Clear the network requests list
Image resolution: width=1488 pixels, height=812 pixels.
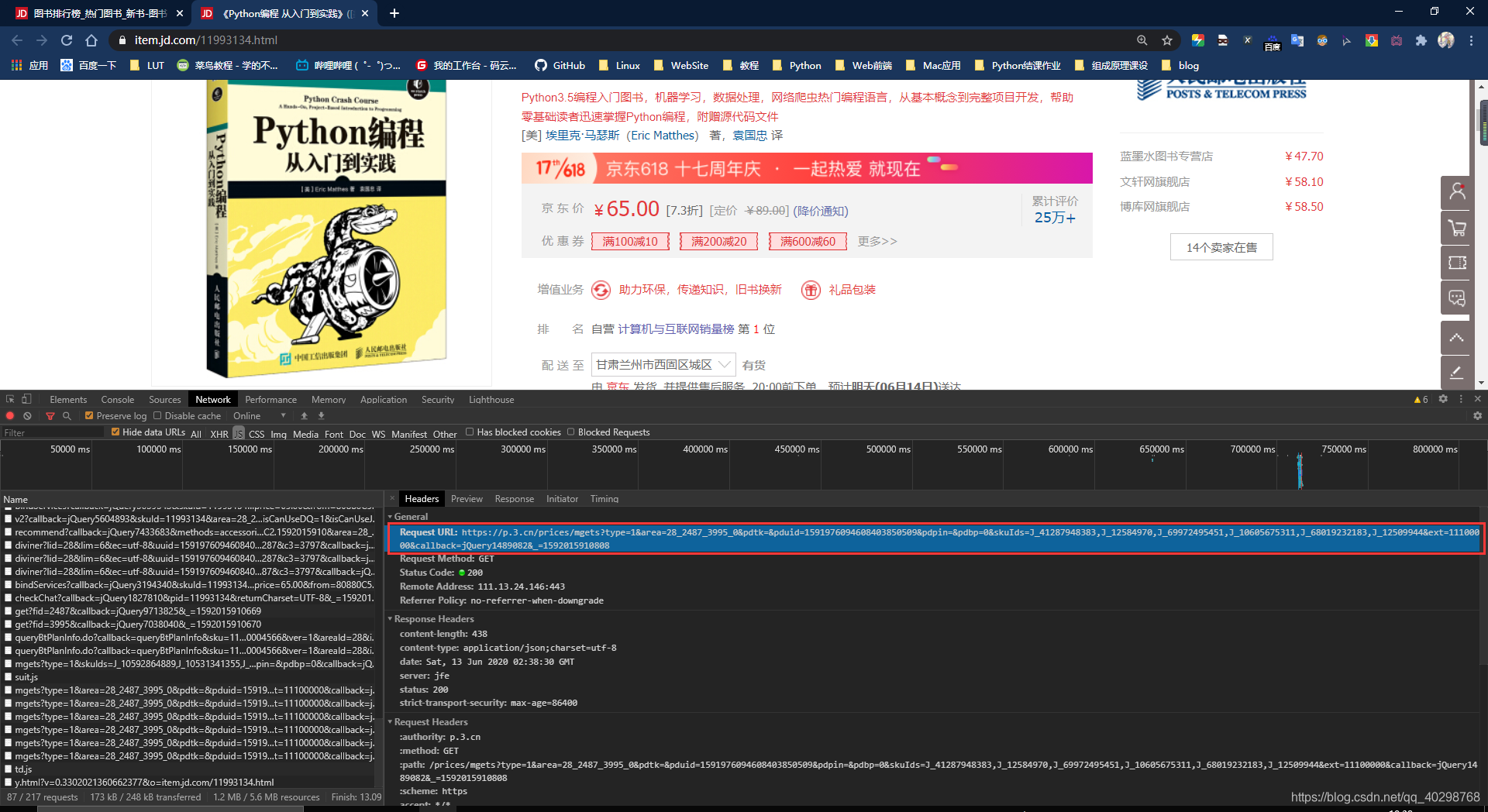pos(28,415)
